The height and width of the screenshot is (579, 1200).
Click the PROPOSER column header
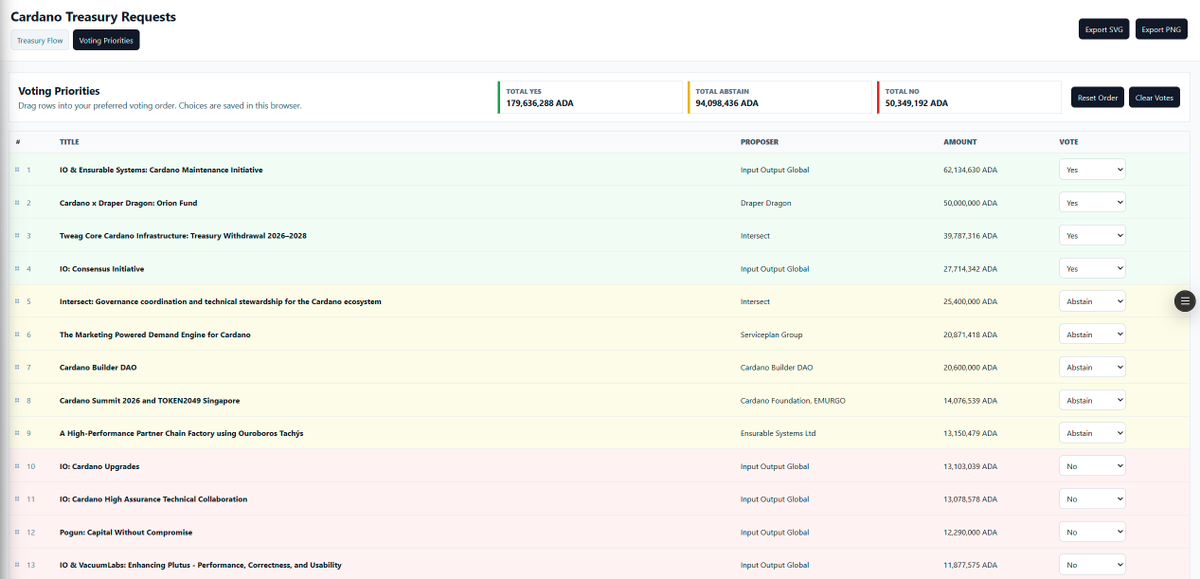(759, 142)
